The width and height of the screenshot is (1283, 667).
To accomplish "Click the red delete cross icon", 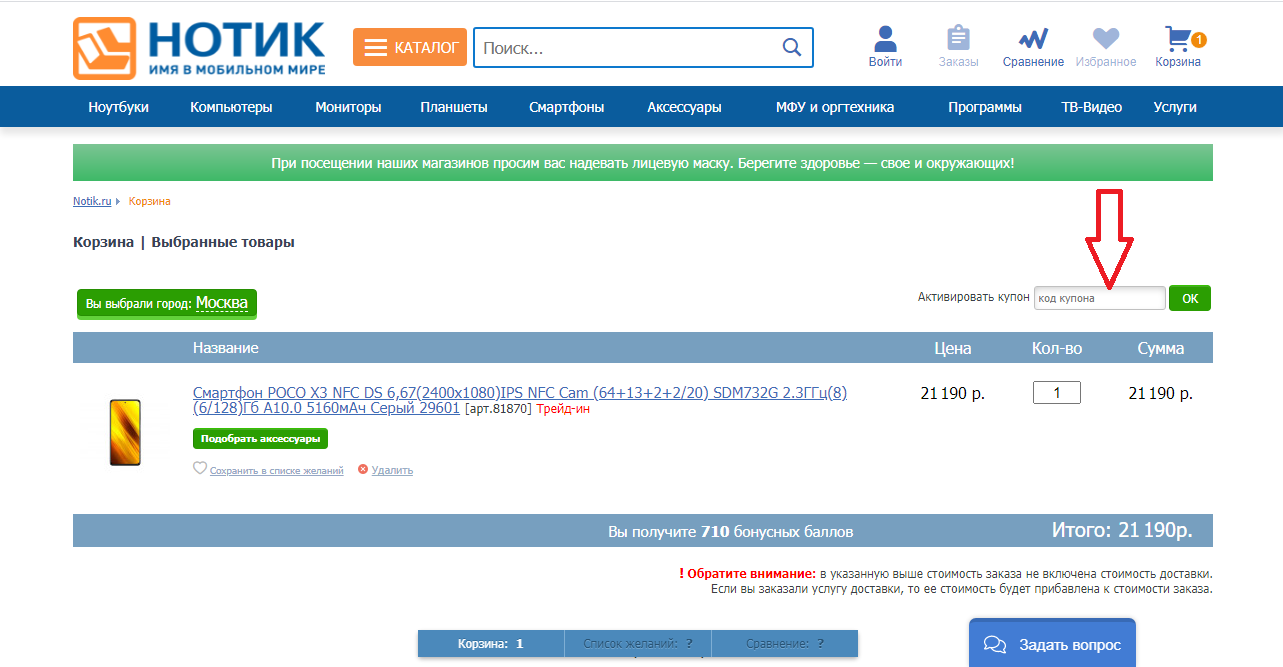I will [x=363, y=469].
